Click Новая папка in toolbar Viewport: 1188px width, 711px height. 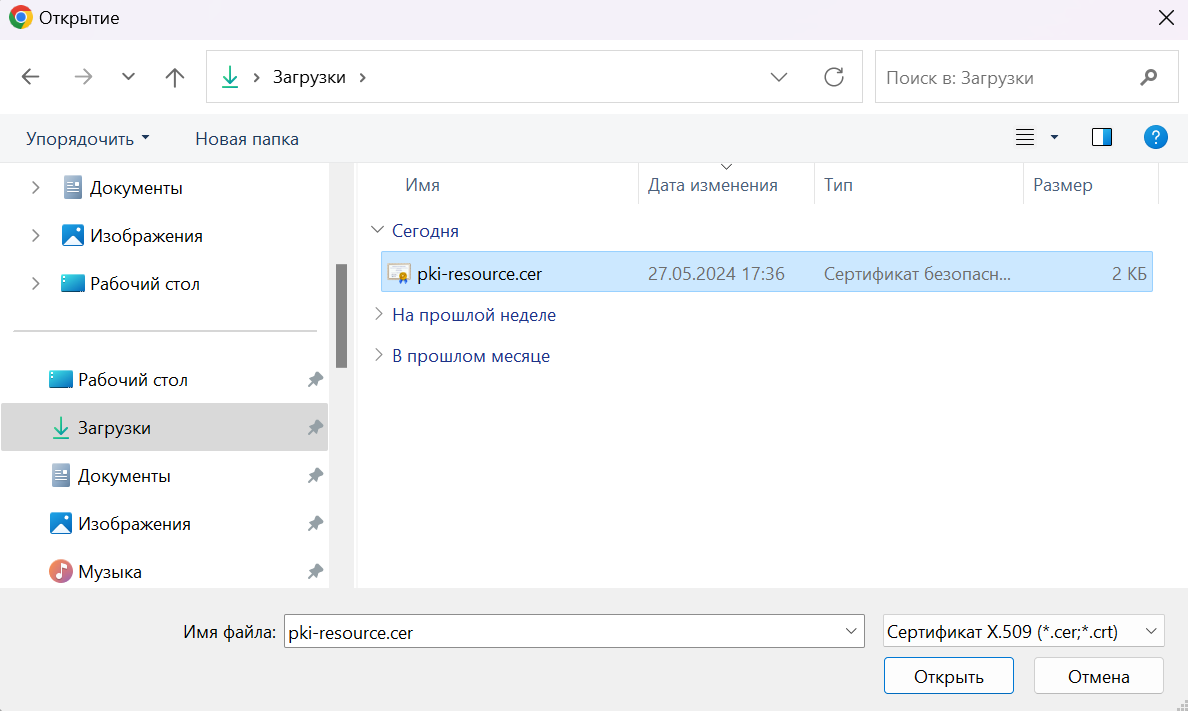point(246,139)
